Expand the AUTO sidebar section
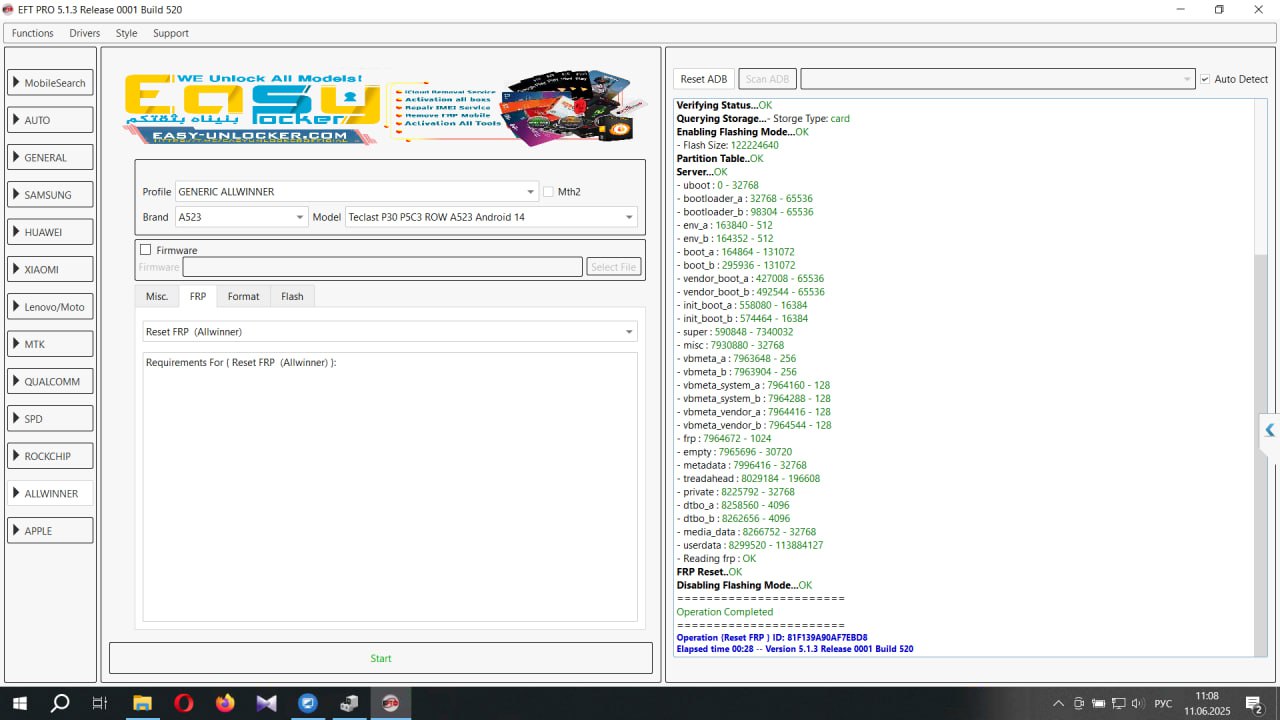This screenshot has height=720, width=1280. pyautogui.click(x=50, y=120)
